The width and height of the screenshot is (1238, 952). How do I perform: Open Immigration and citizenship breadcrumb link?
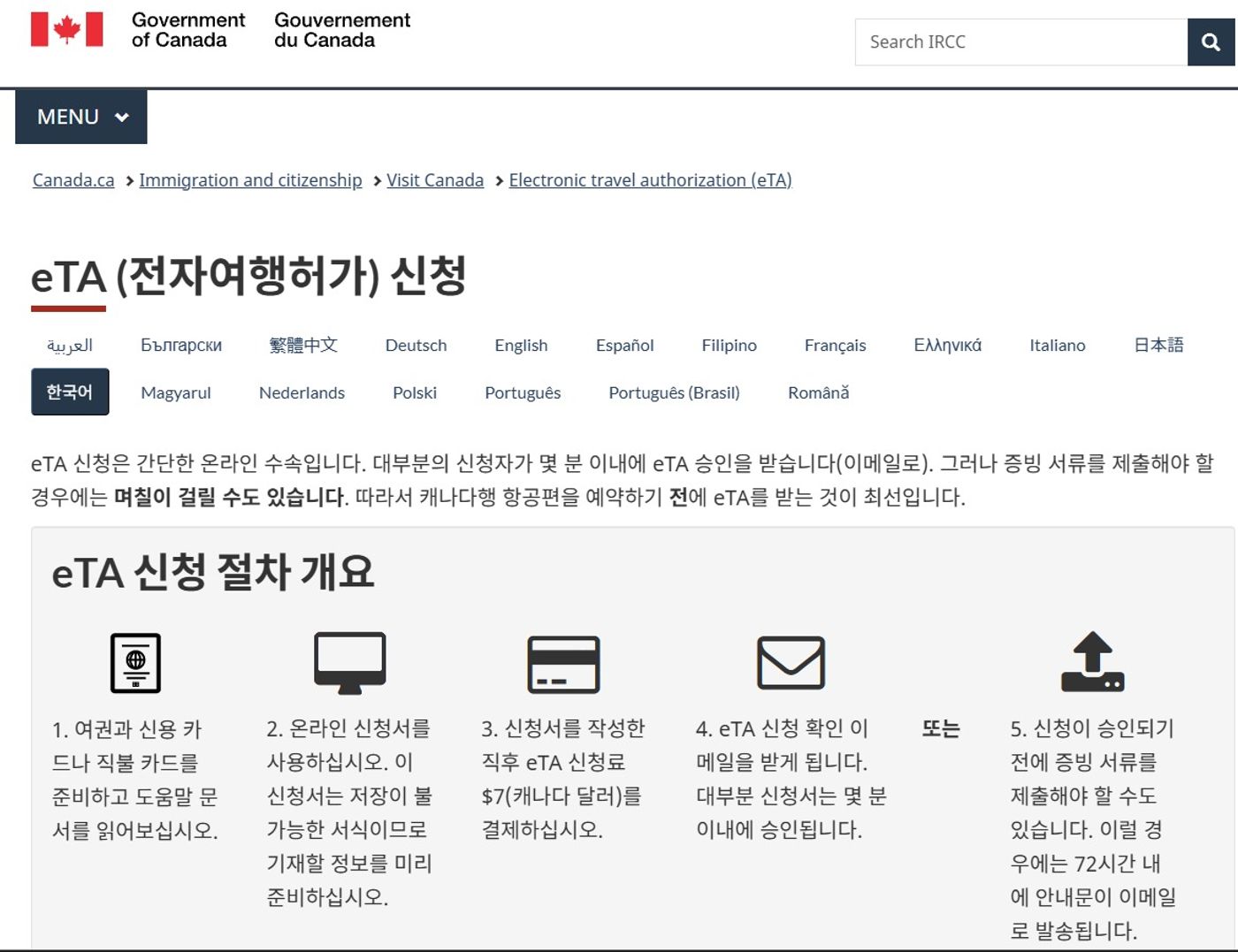point(250,180)
